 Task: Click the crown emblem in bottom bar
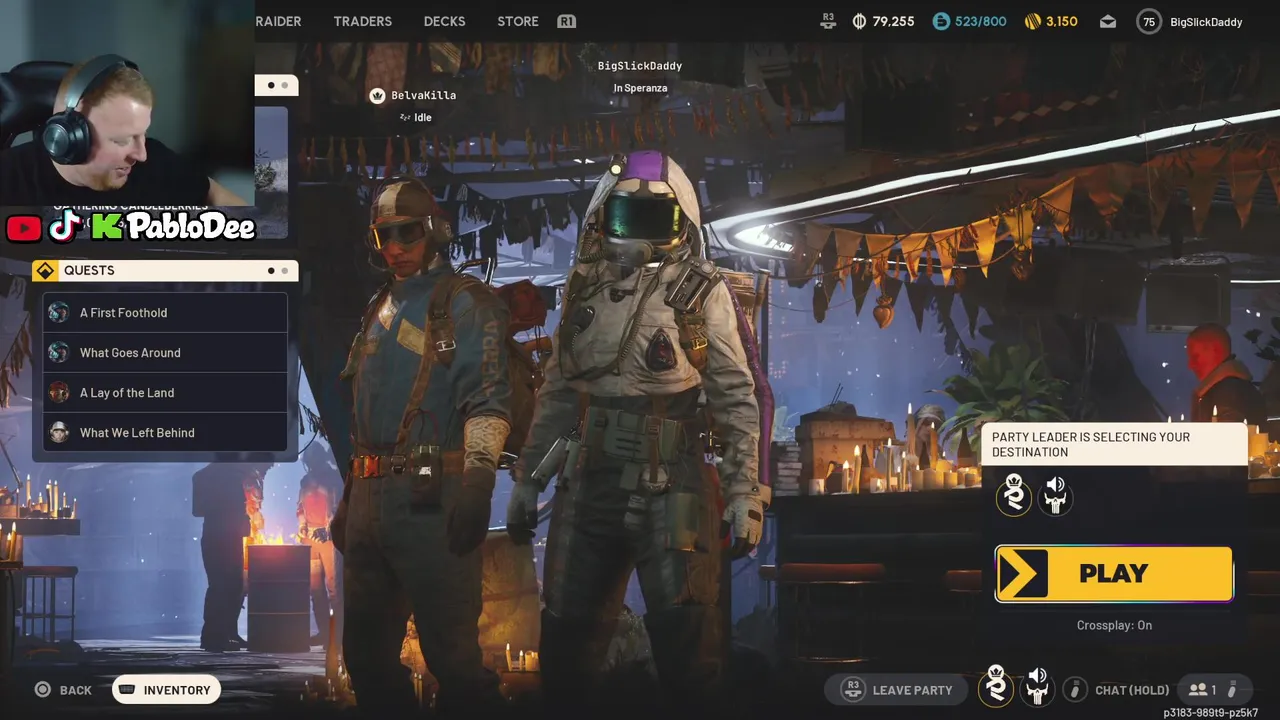tap(996, 686)
